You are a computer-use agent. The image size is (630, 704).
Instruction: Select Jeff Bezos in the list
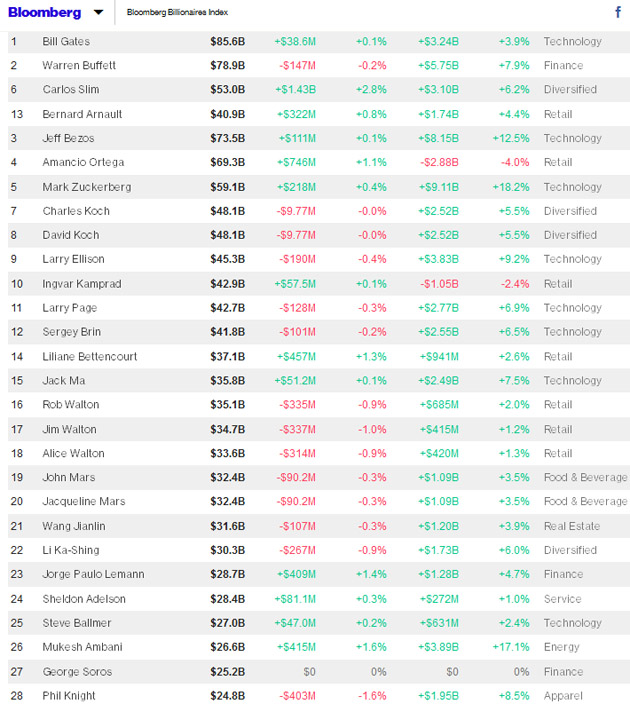[x=67, y=139]
